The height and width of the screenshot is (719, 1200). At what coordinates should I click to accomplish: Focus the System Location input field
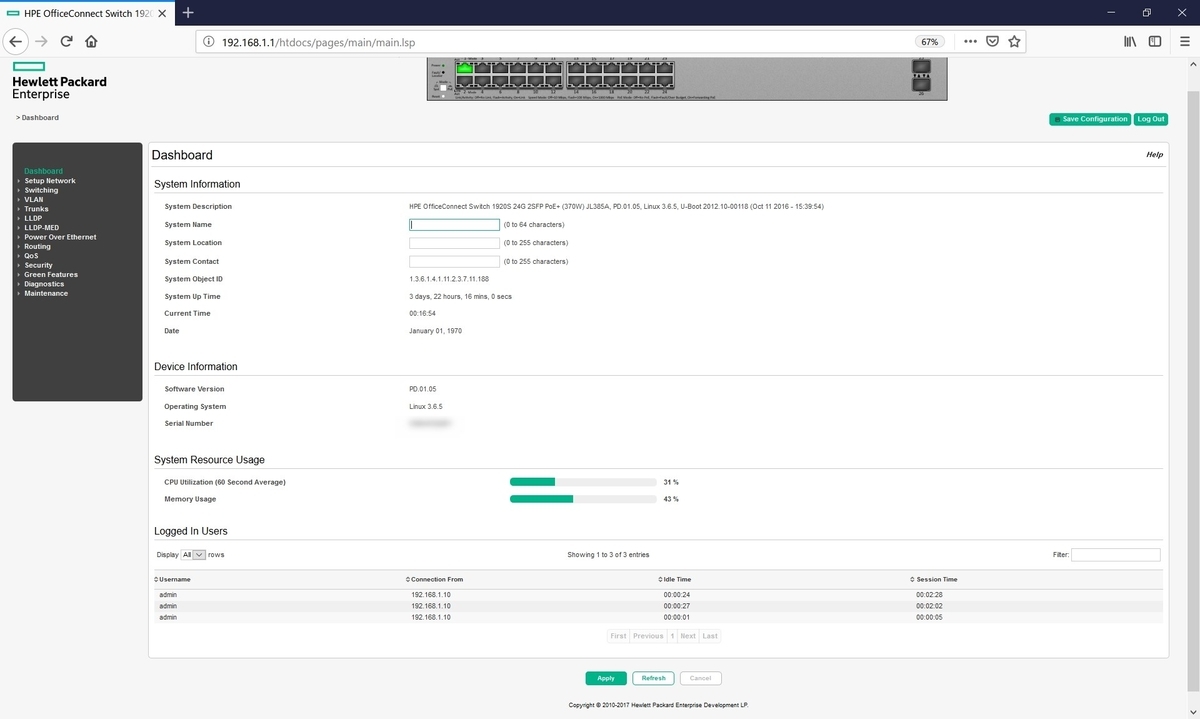pyautogui.click(x=454, y=243)
